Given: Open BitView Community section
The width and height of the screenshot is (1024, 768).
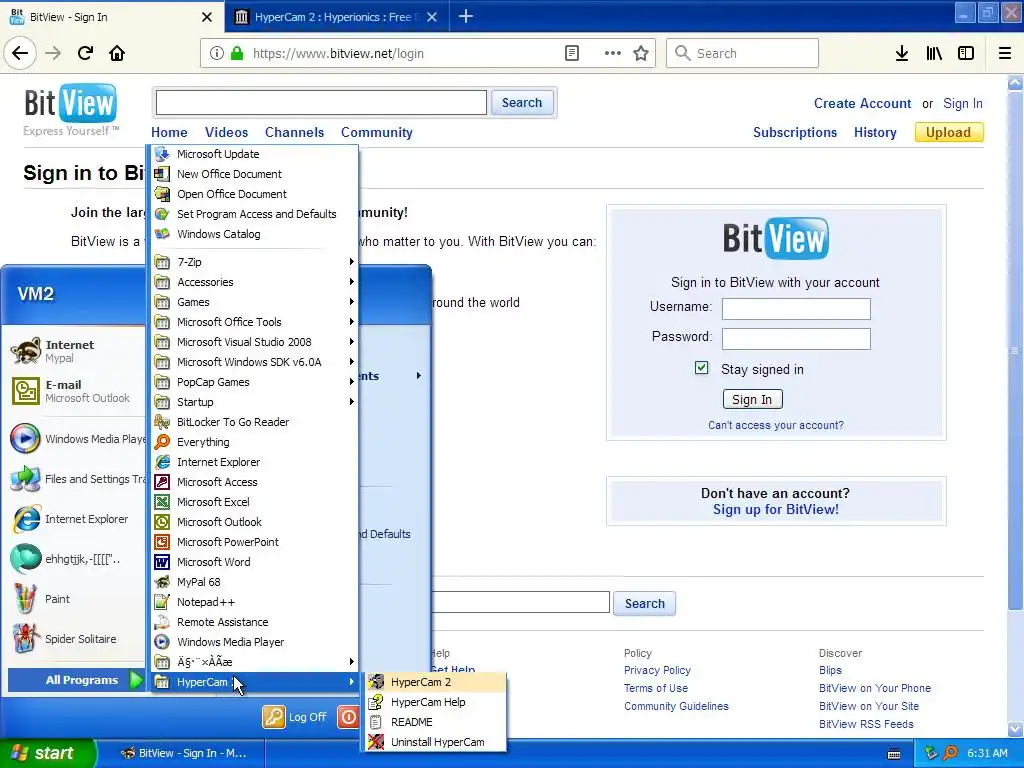Looking at the screenshot, I should 377,132.
